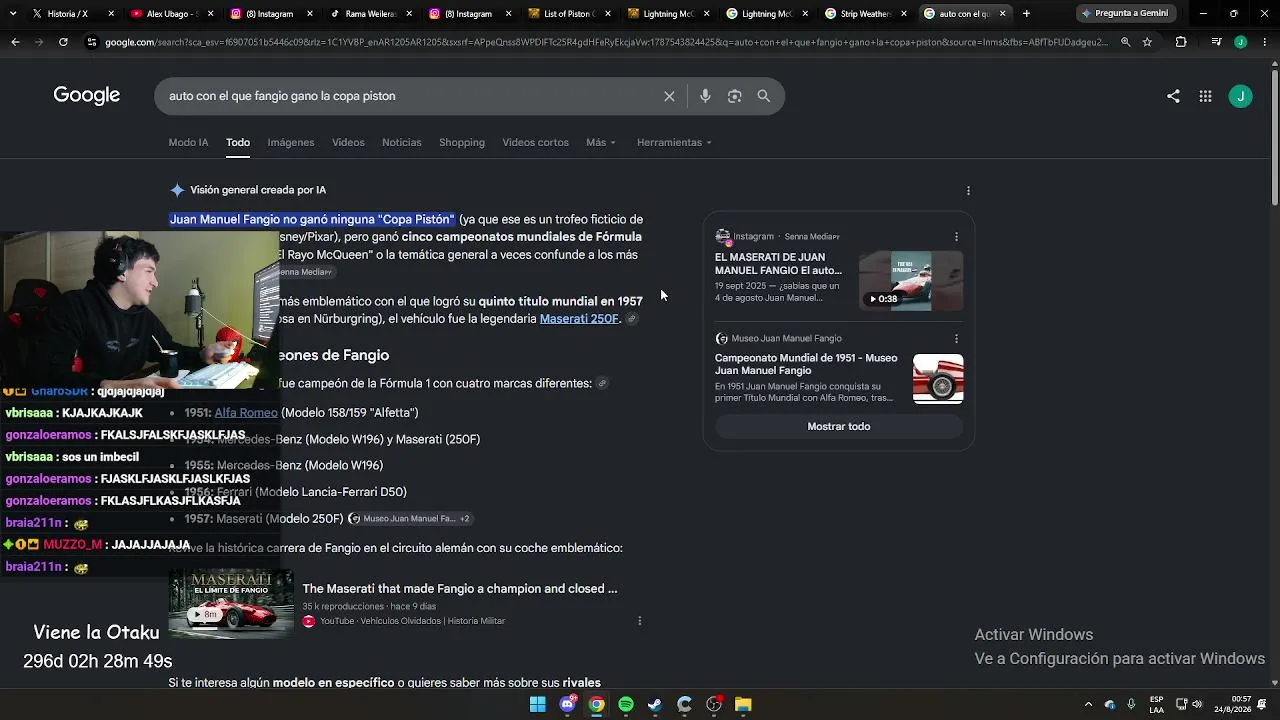Open options for Senna Media Instagram result

pos(956,237)
